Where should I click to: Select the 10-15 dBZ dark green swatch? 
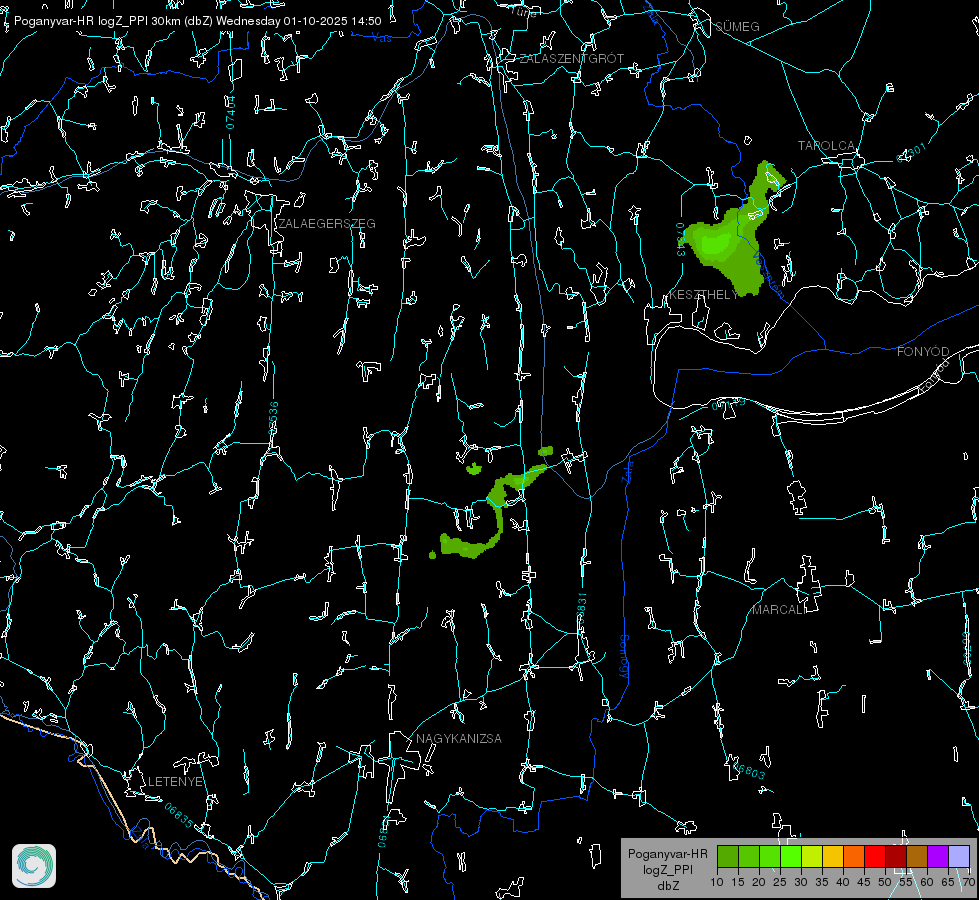(728, 856)
